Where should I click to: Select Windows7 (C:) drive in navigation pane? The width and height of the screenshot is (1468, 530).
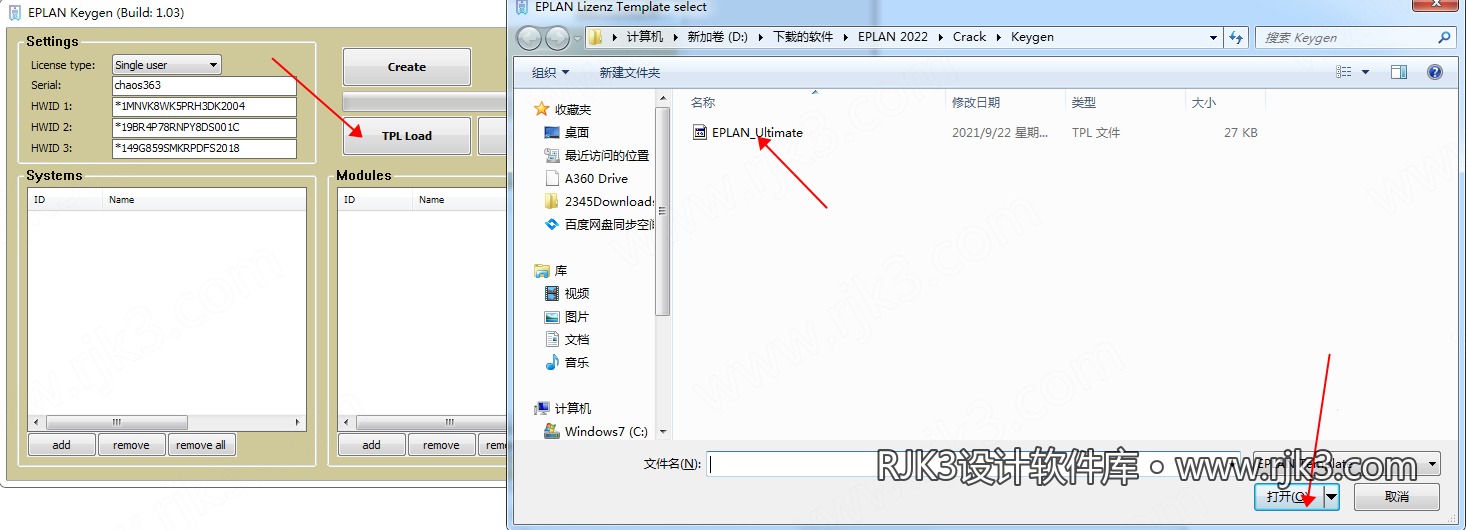click(x=596, y=431)
